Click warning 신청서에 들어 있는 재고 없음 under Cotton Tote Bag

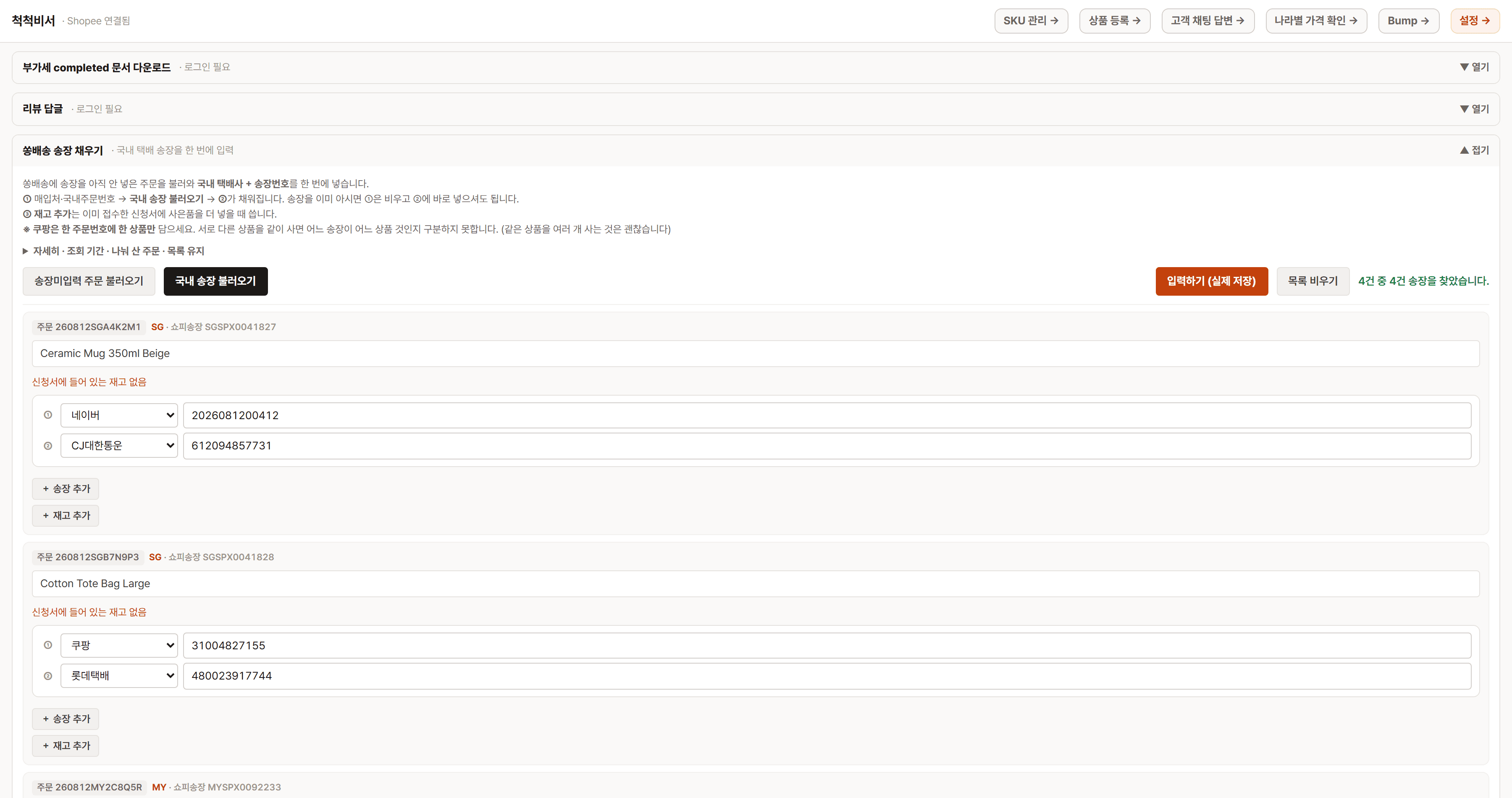[x=89, y=612]
